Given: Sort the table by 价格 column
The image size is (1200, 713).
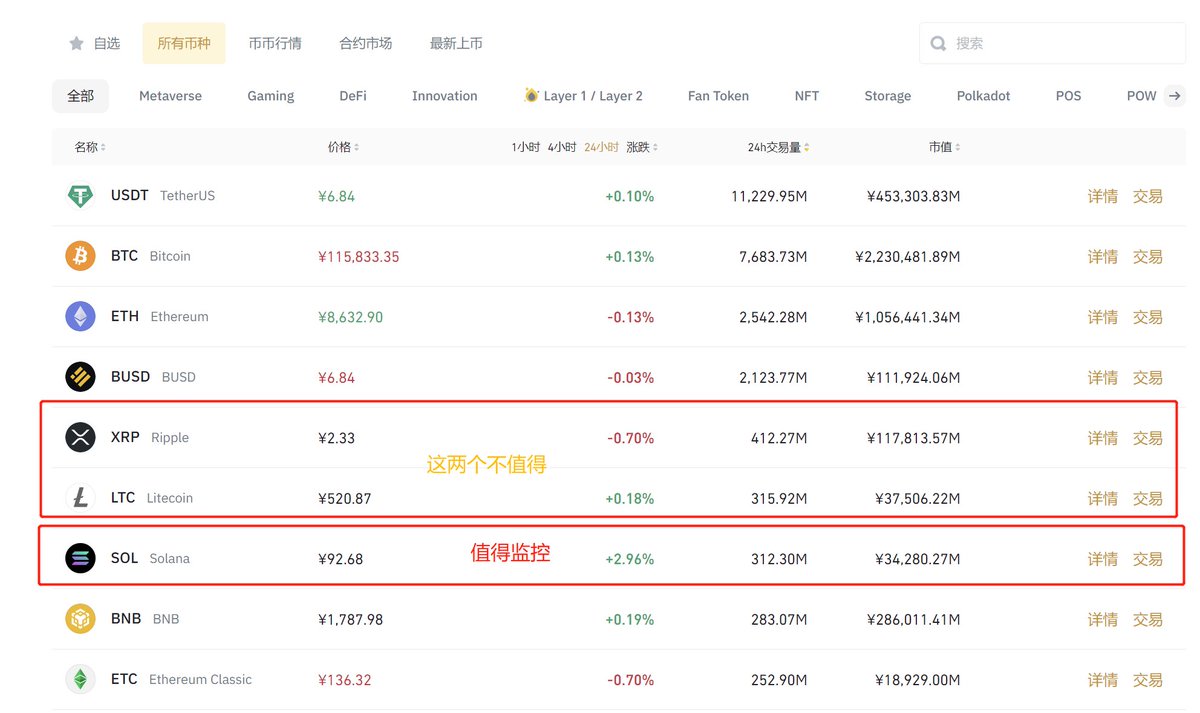Looking at the screenshot, I should coord(343,147).
